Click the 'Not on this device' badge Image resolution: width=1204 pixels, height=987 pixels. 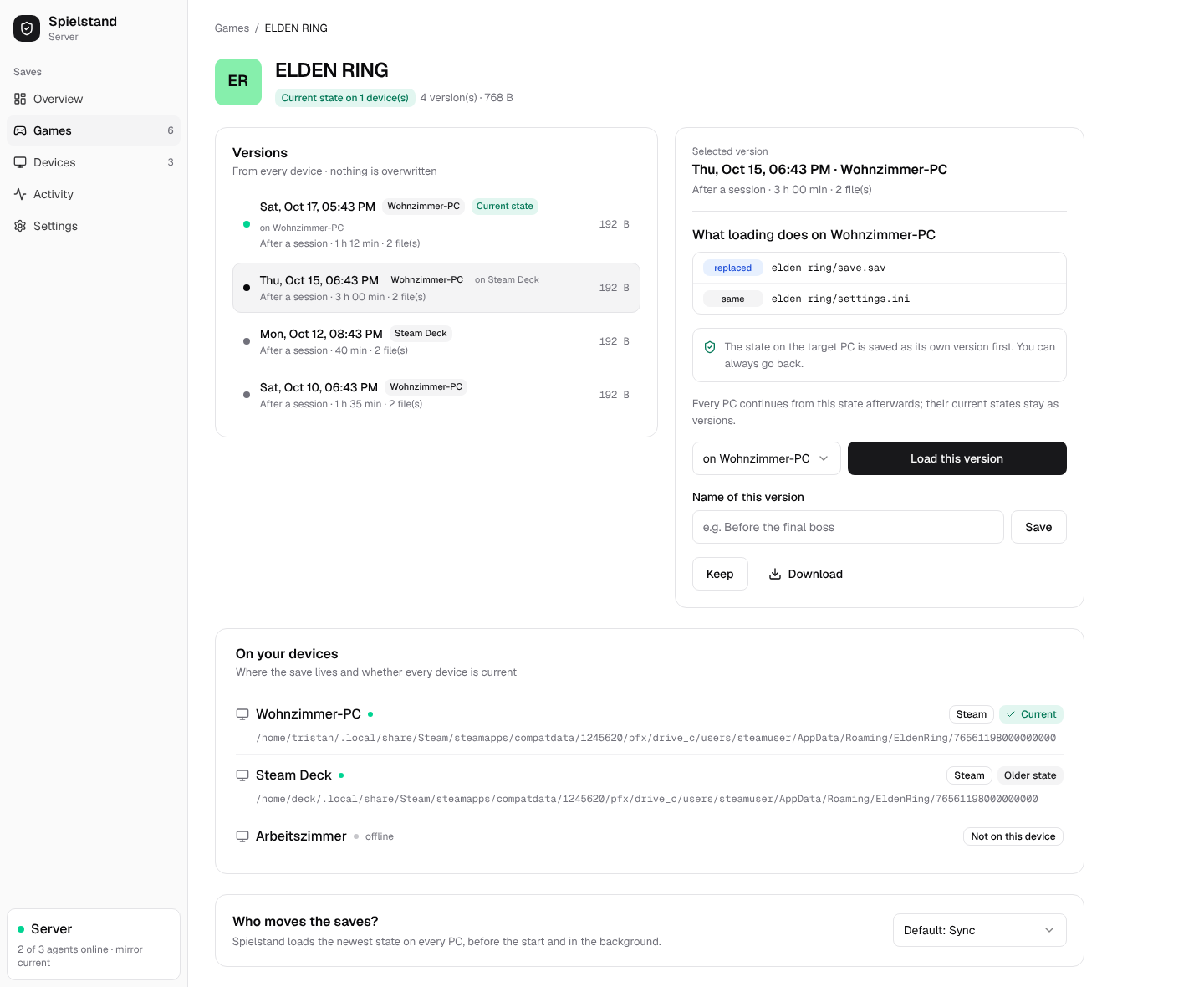coord(1013,836)
